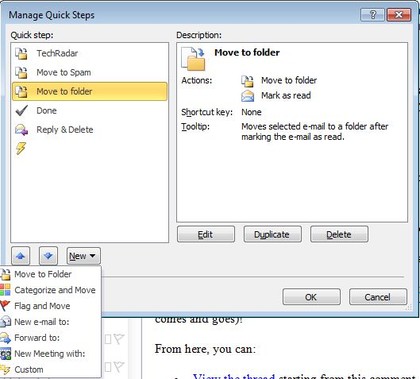This screenshot has height=379, width=420.
Task: Click the Mark as read action text
Action: click(x=286, y=96)
